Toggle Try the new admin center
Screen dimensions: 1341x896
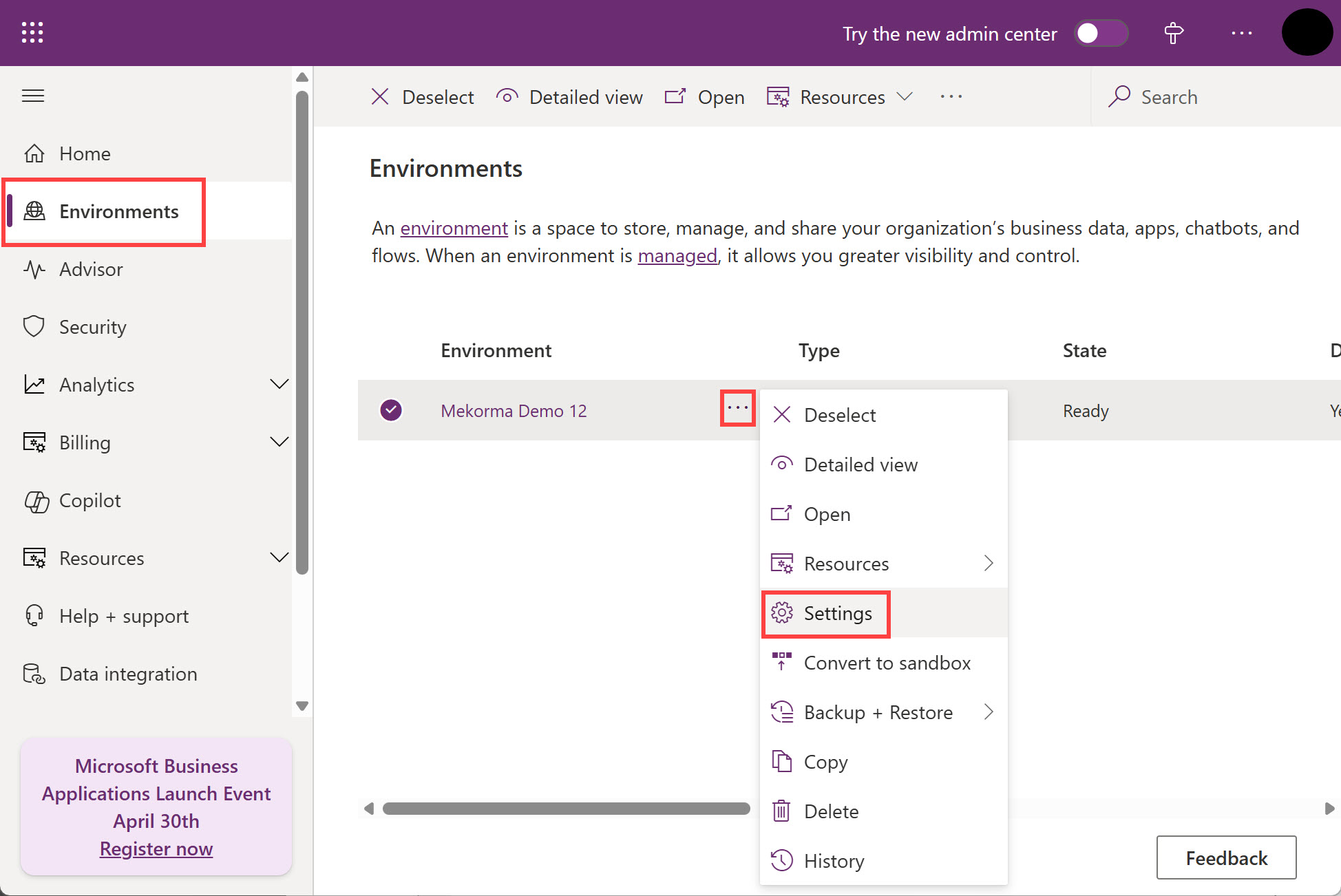click(x=1101, y=33)
